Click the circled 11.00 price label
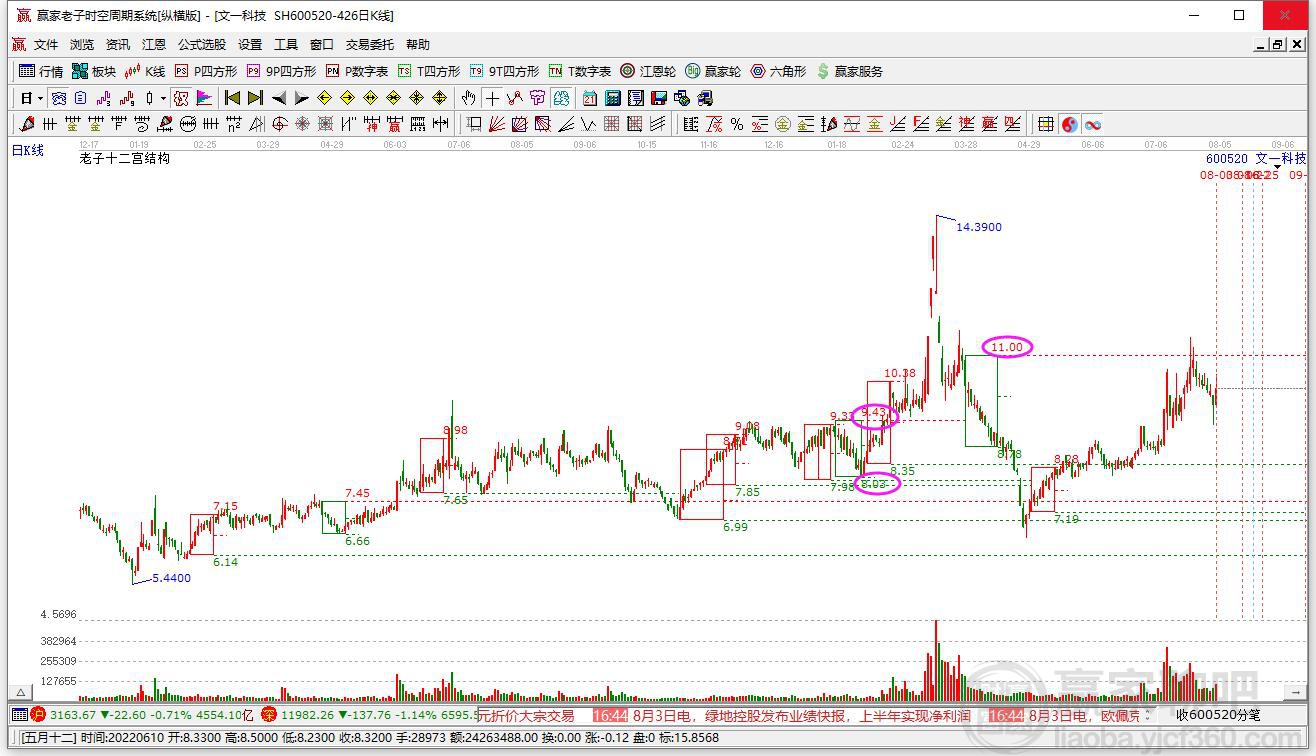This screenshot has height=756, width=1316. tap(1007, 347)
